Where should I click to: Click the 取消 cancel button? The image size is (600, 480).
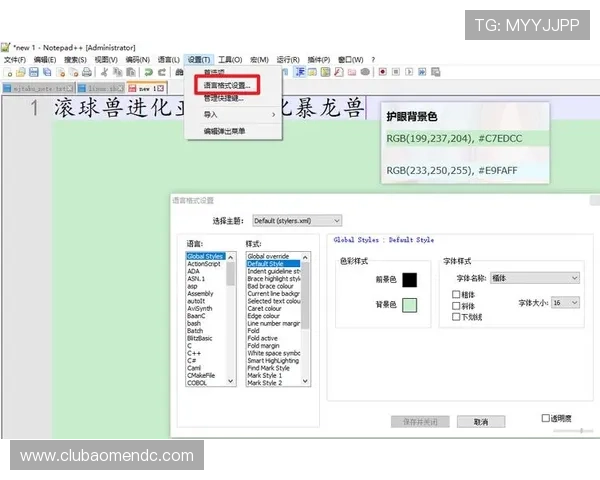[x=481, y=422]
